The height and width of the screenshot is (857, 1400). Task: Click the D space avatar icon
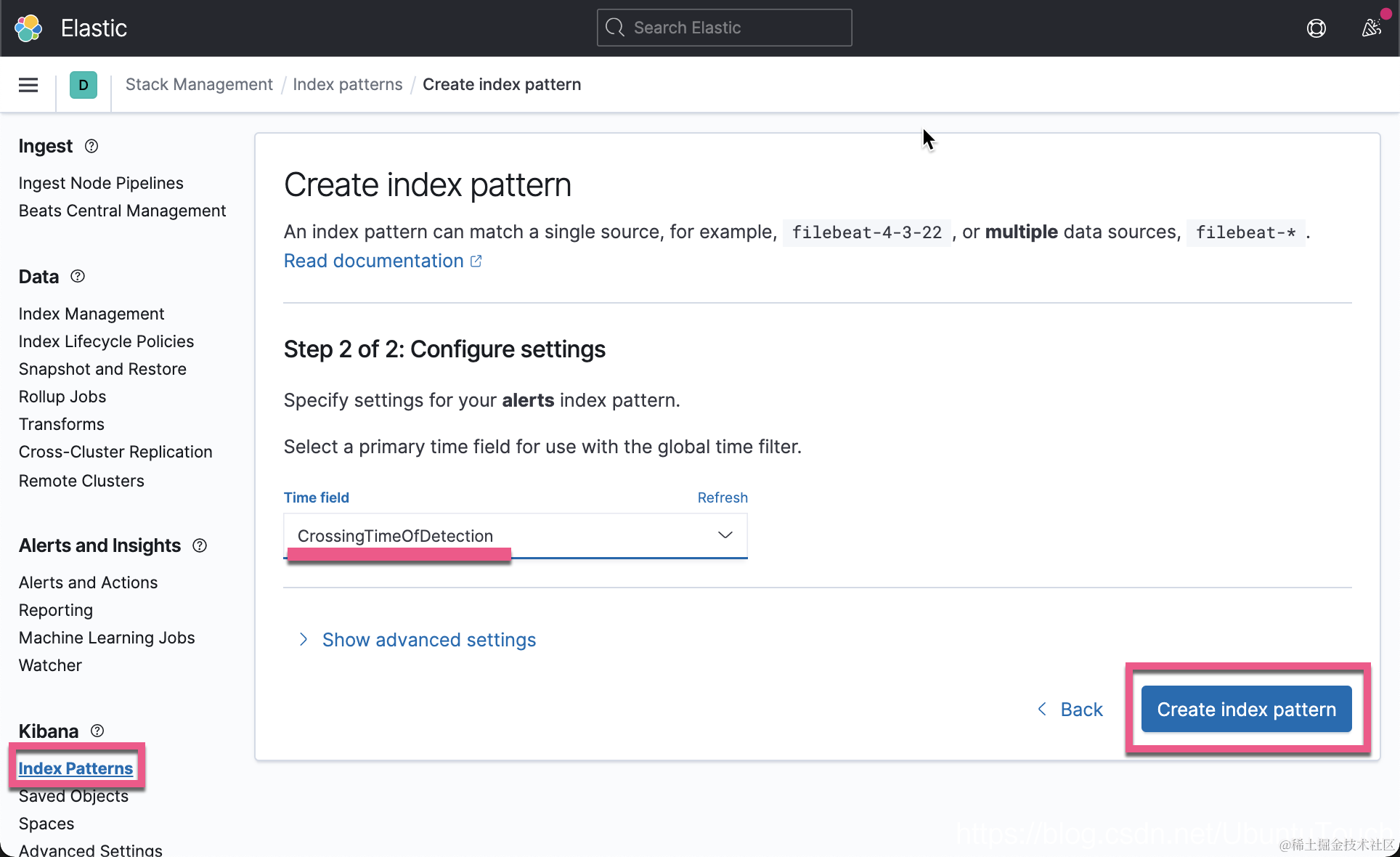tap(84, 85)
